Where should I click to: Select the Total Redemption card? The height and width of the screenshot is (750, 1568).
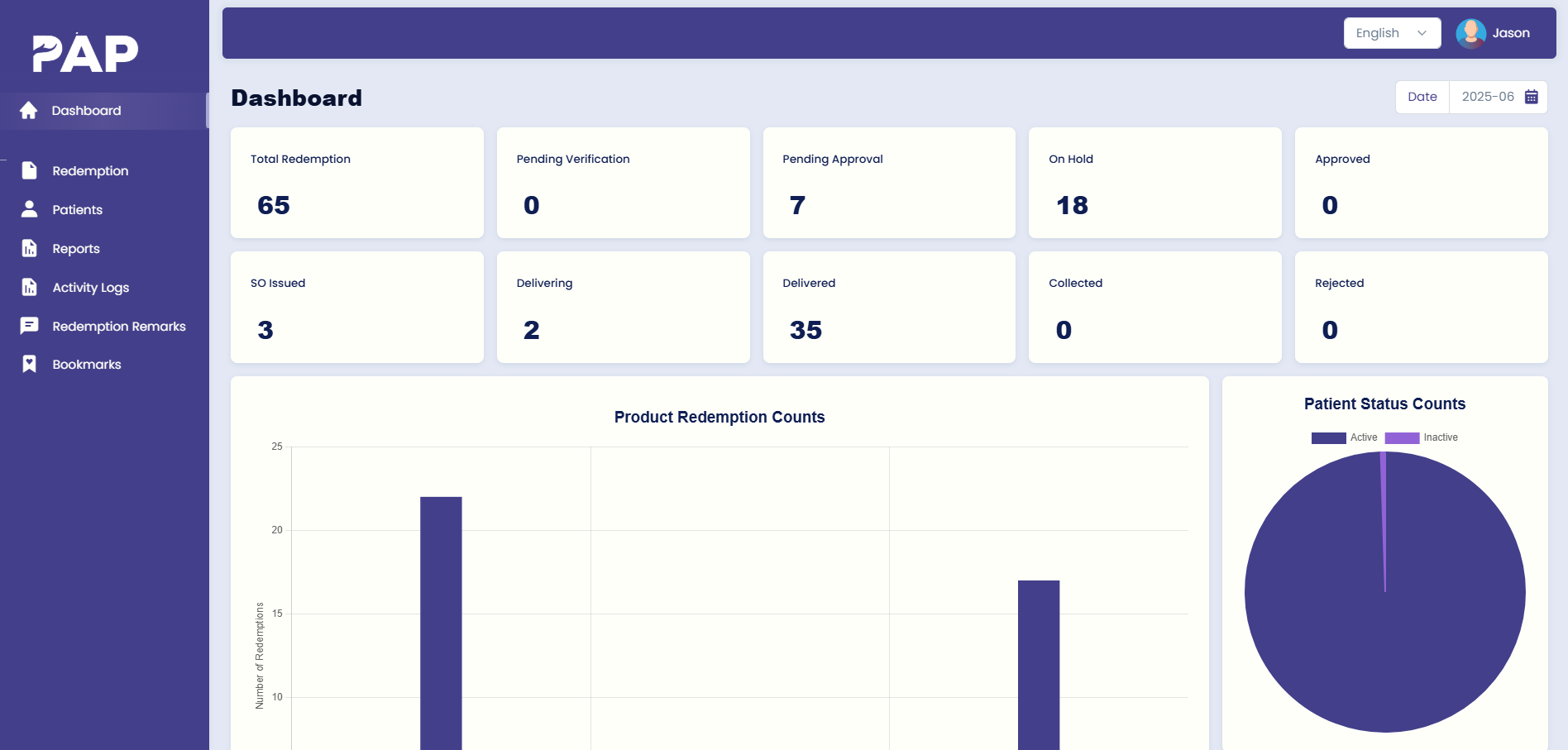click(x=357, y=183)
